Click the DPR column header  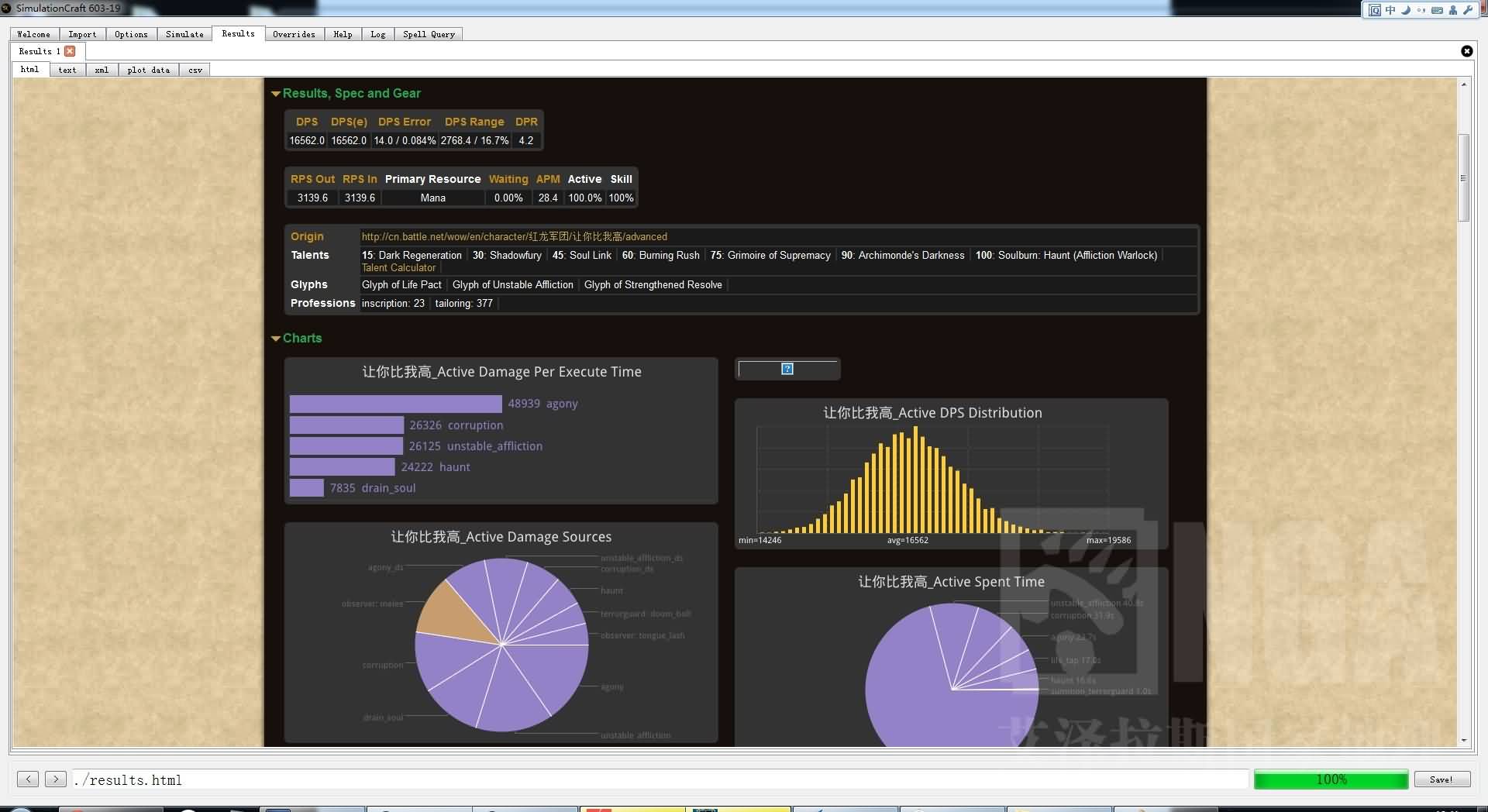click(x=526, y=122)
